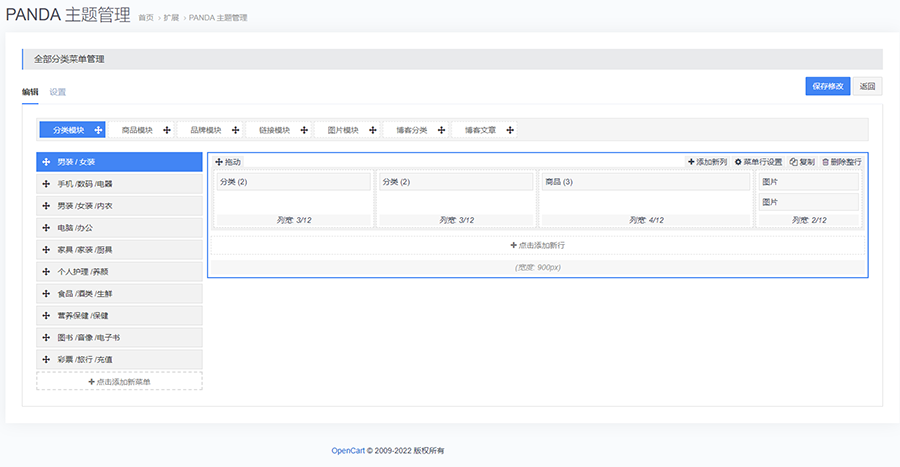Click 点击添加新行 to add a row
The height and width of the screenshot is (467, 900).
[538, 245]
